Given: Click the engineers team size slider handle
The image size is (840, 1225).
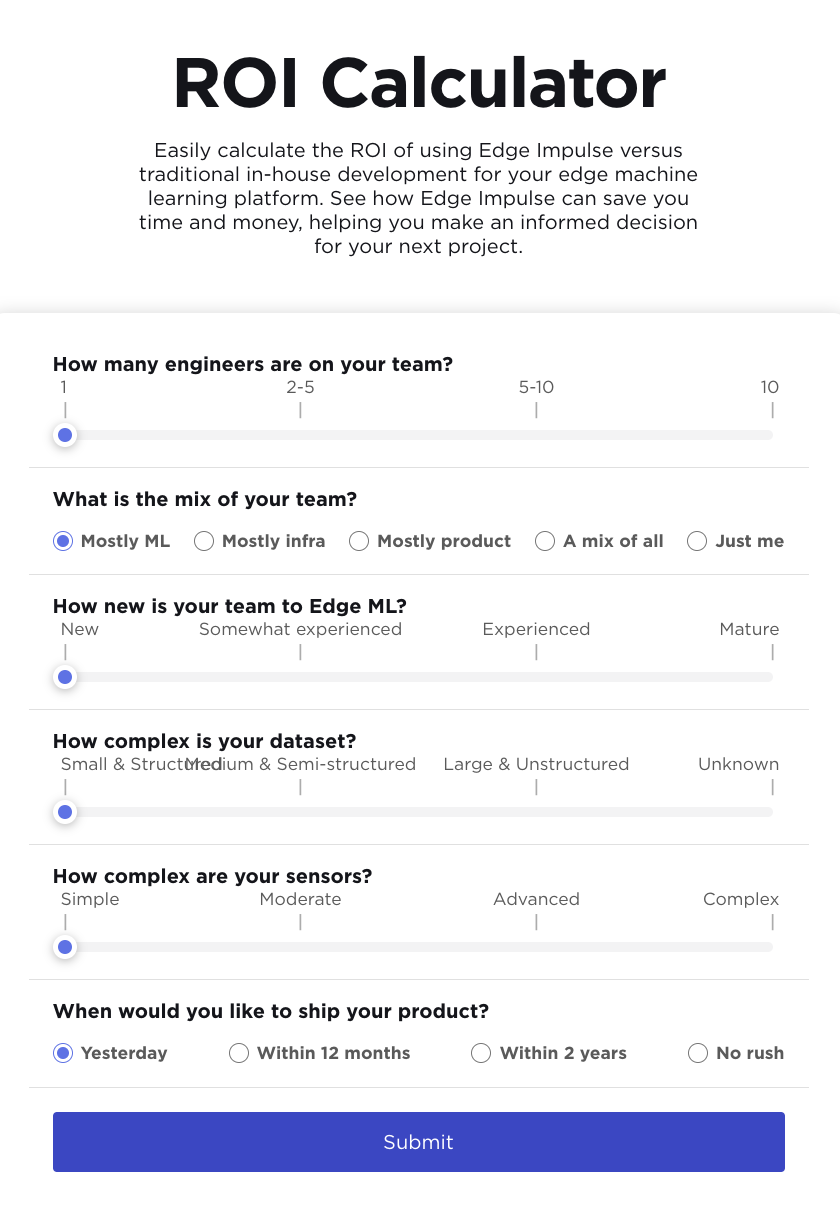Looking at the screenshot, I should (65, 435).
